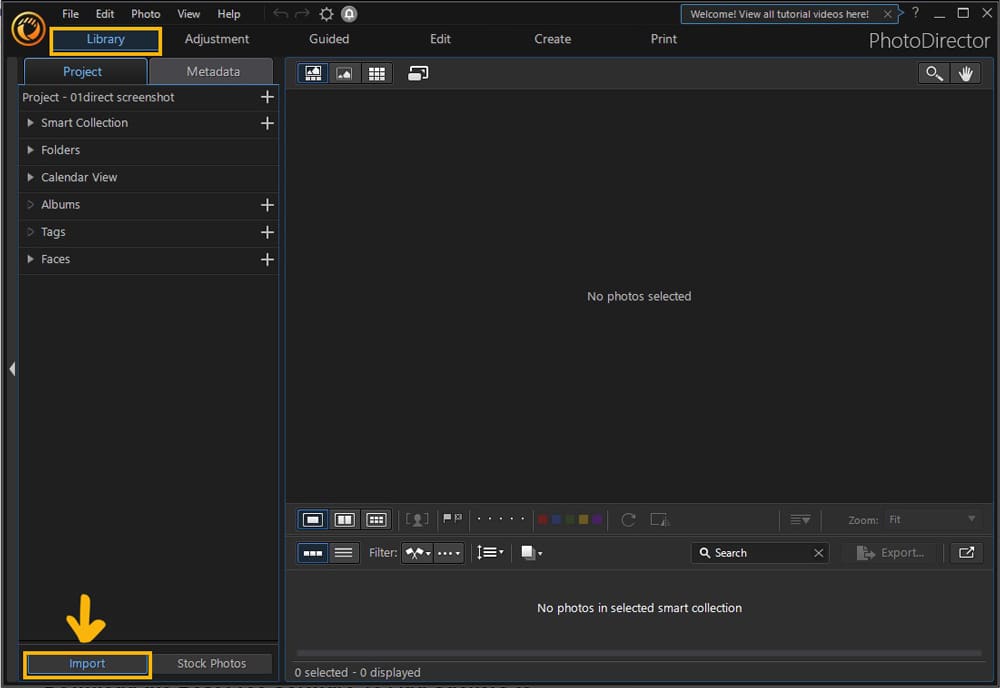The image size is (1000, 688).
Task: Toggle the flag marker in the toolbar
Action: [452, 519]
